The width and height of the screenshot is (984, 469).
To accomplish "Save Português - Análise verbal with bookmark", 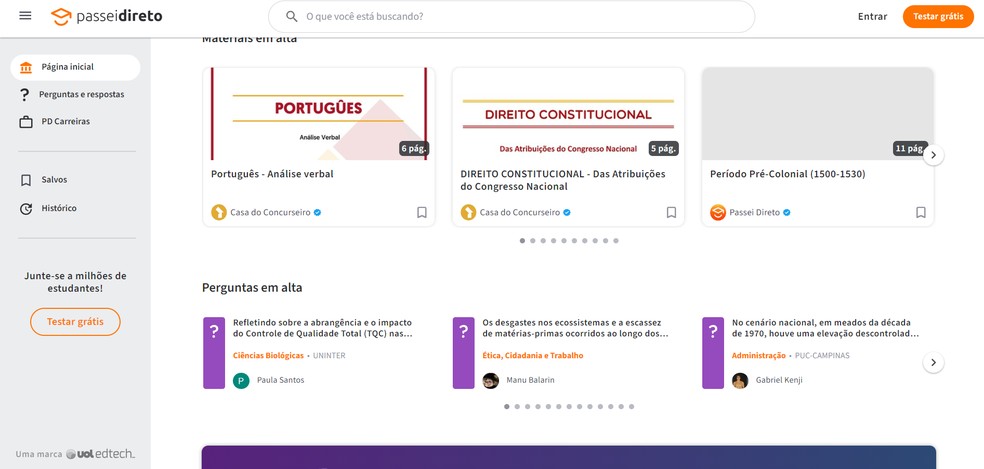I will tap(422, 212).
